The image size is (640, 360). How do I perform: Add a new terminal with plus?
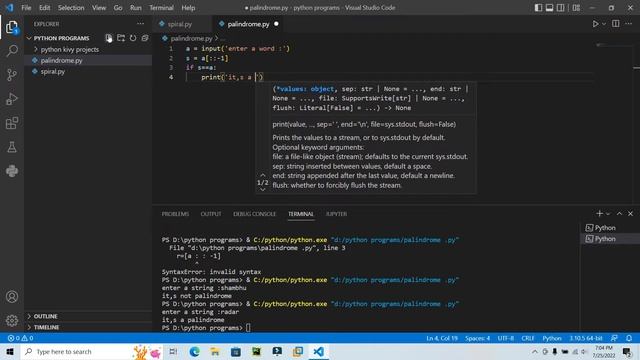coord(599,213)
